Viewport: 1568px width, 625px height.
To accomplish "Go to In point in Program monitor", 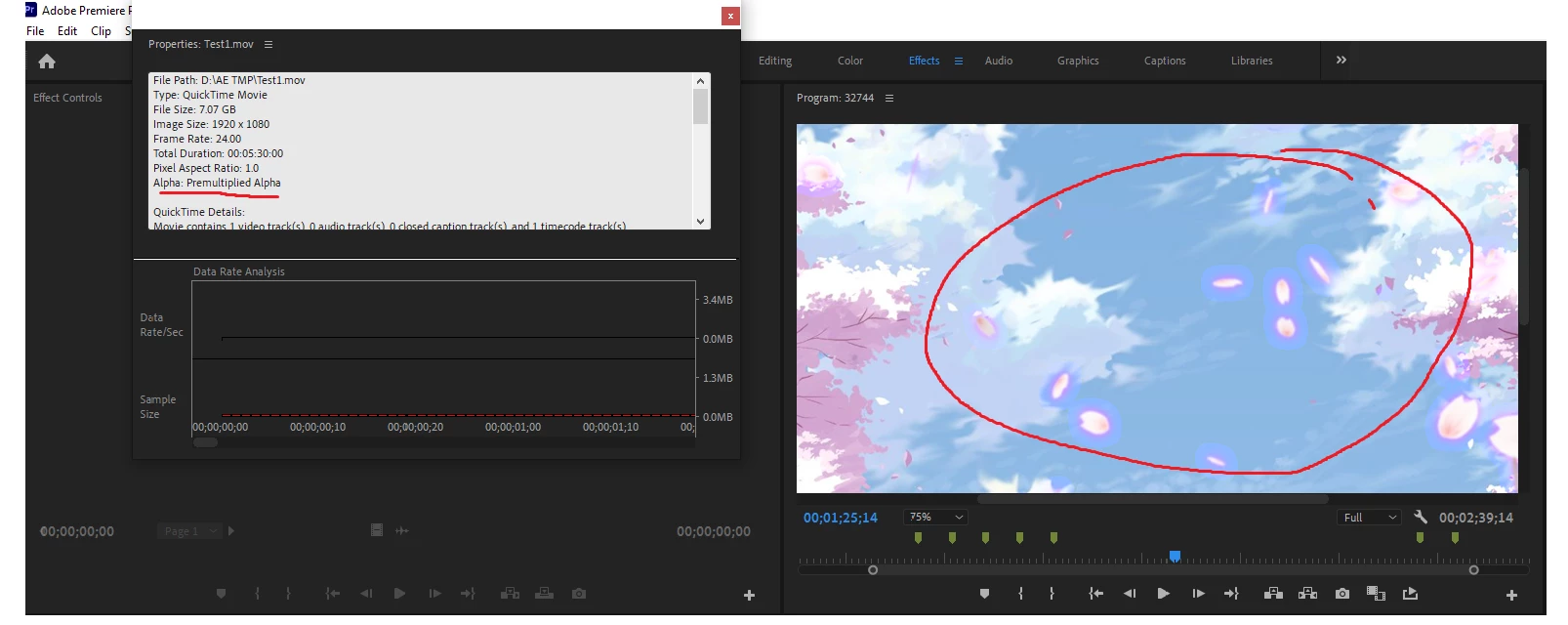I will tap(1095, 594).
